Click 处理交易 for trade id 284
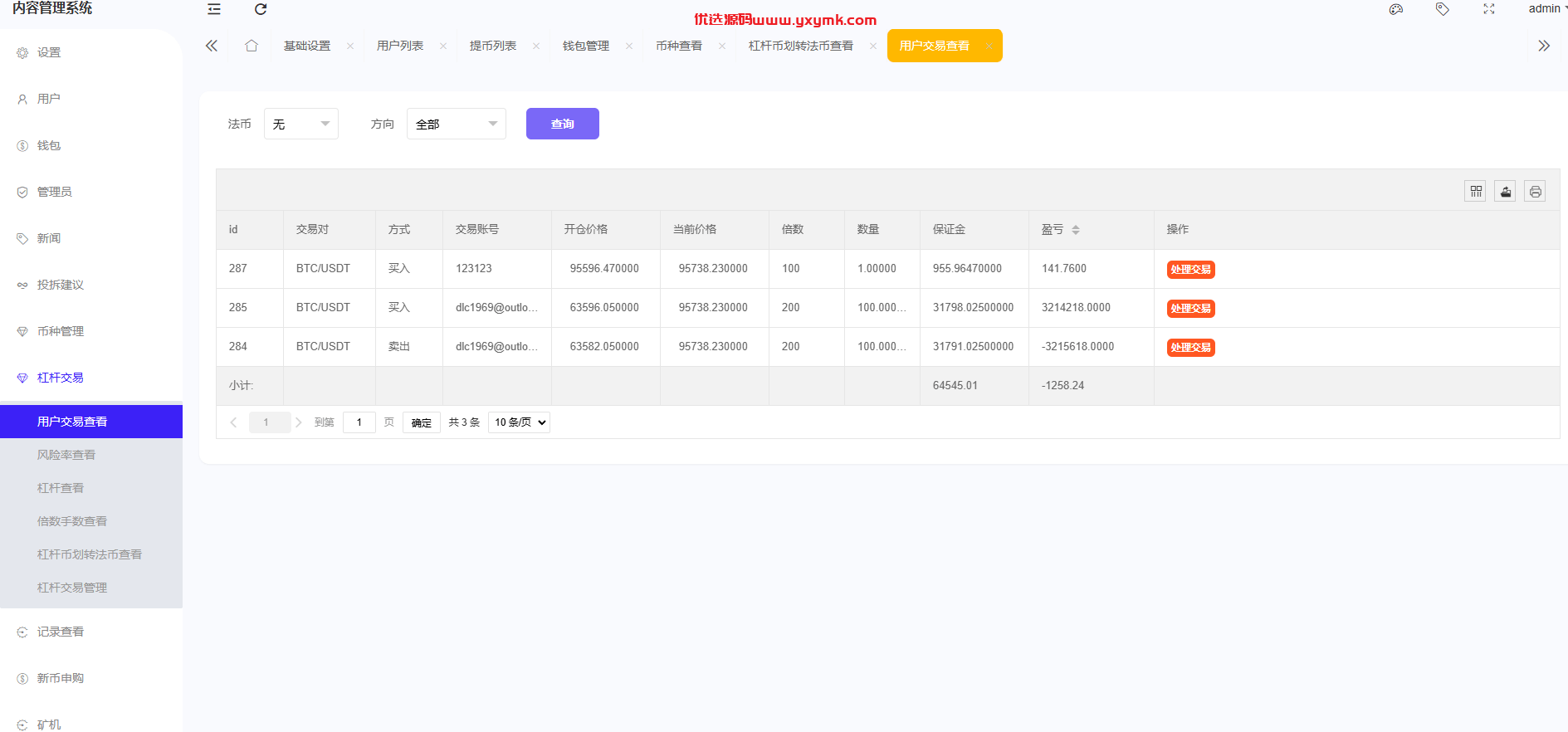 pos(1191,348)
